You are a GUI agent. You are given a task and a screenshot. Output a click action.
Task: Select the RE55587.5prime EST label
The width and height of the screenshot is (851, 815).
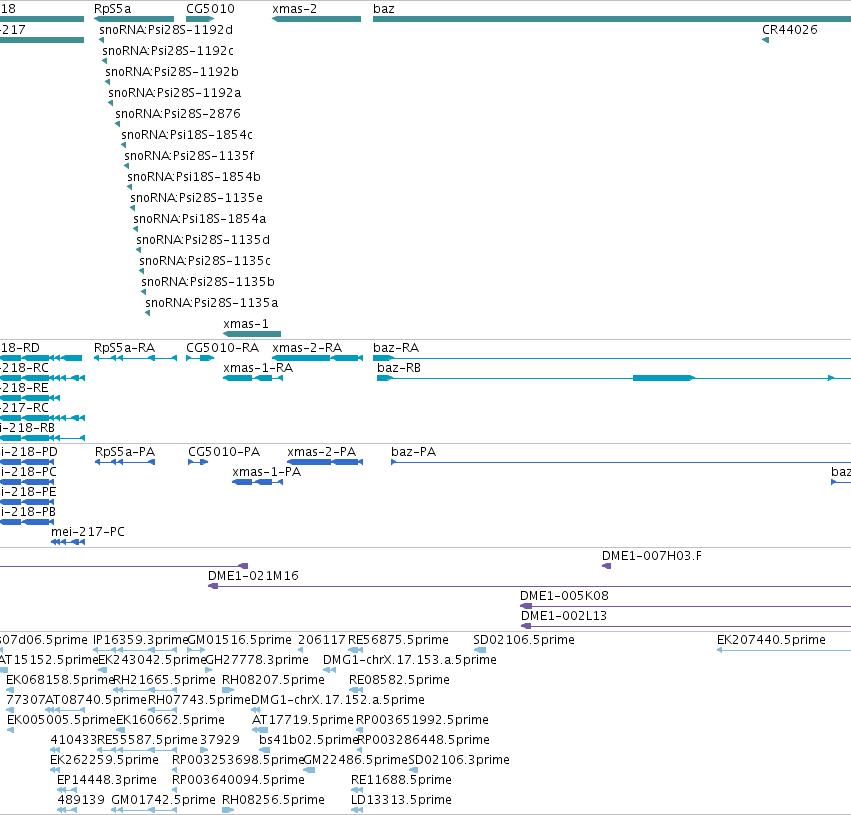pos(147,741)
